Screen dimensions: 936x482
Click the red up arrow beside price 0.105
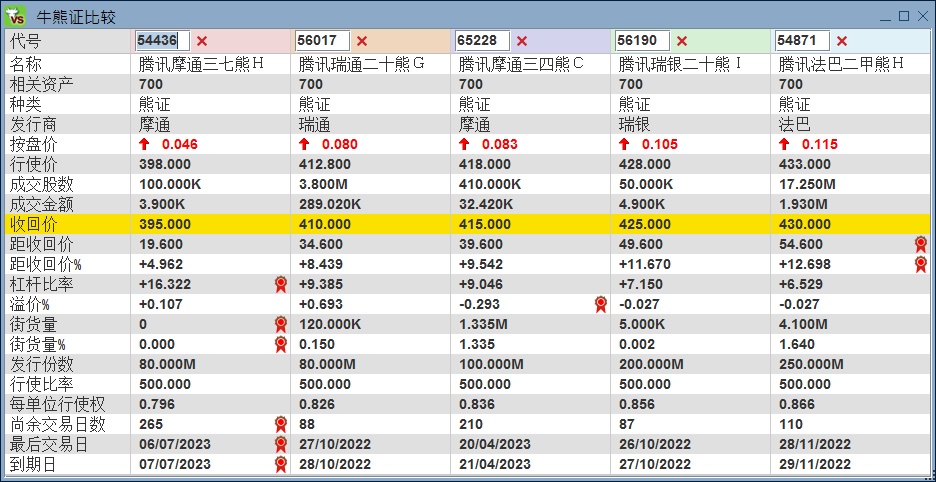tap(624, 144)
